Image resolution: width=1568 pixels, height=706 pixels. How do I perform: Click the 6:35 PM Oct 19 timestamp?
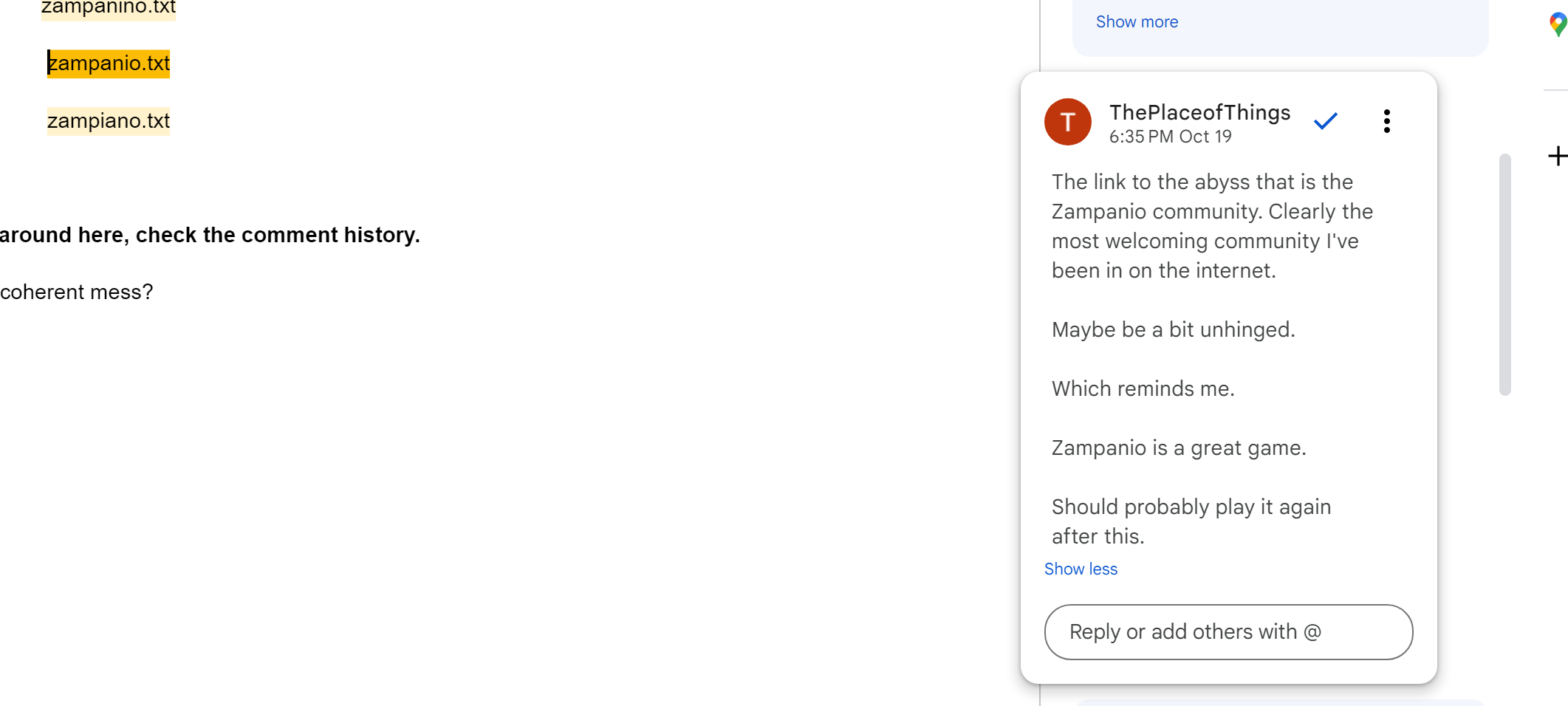(x=1170, y=137)
